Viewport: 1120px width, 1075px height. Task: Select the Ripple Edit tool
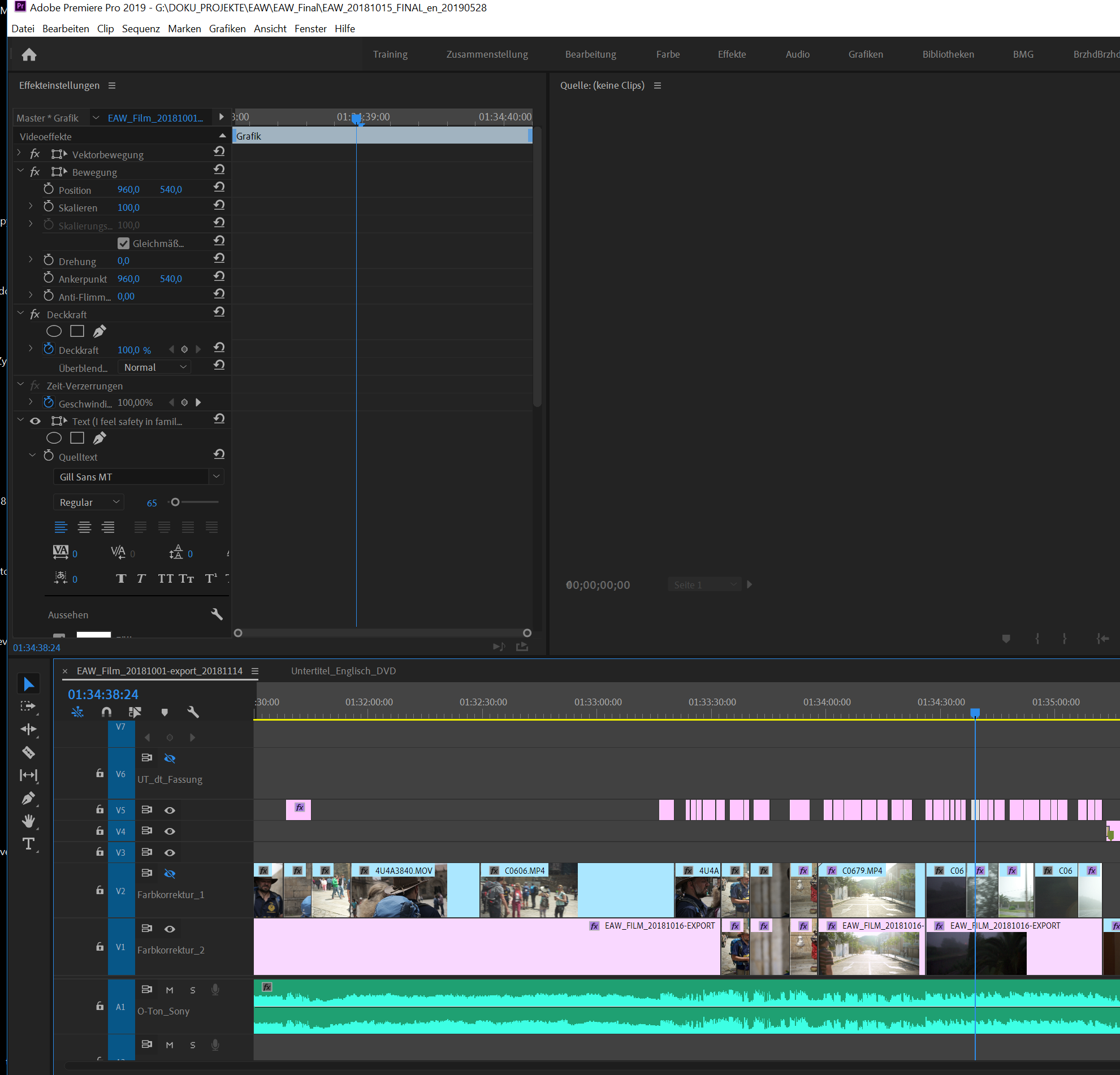[x=28, y=730]
